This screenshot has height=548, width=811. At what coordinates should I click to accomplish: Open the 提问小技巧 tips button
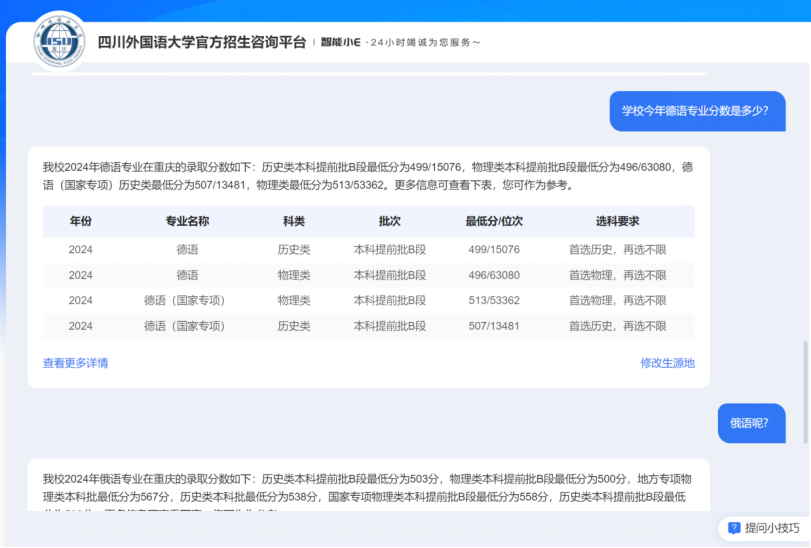764,527
